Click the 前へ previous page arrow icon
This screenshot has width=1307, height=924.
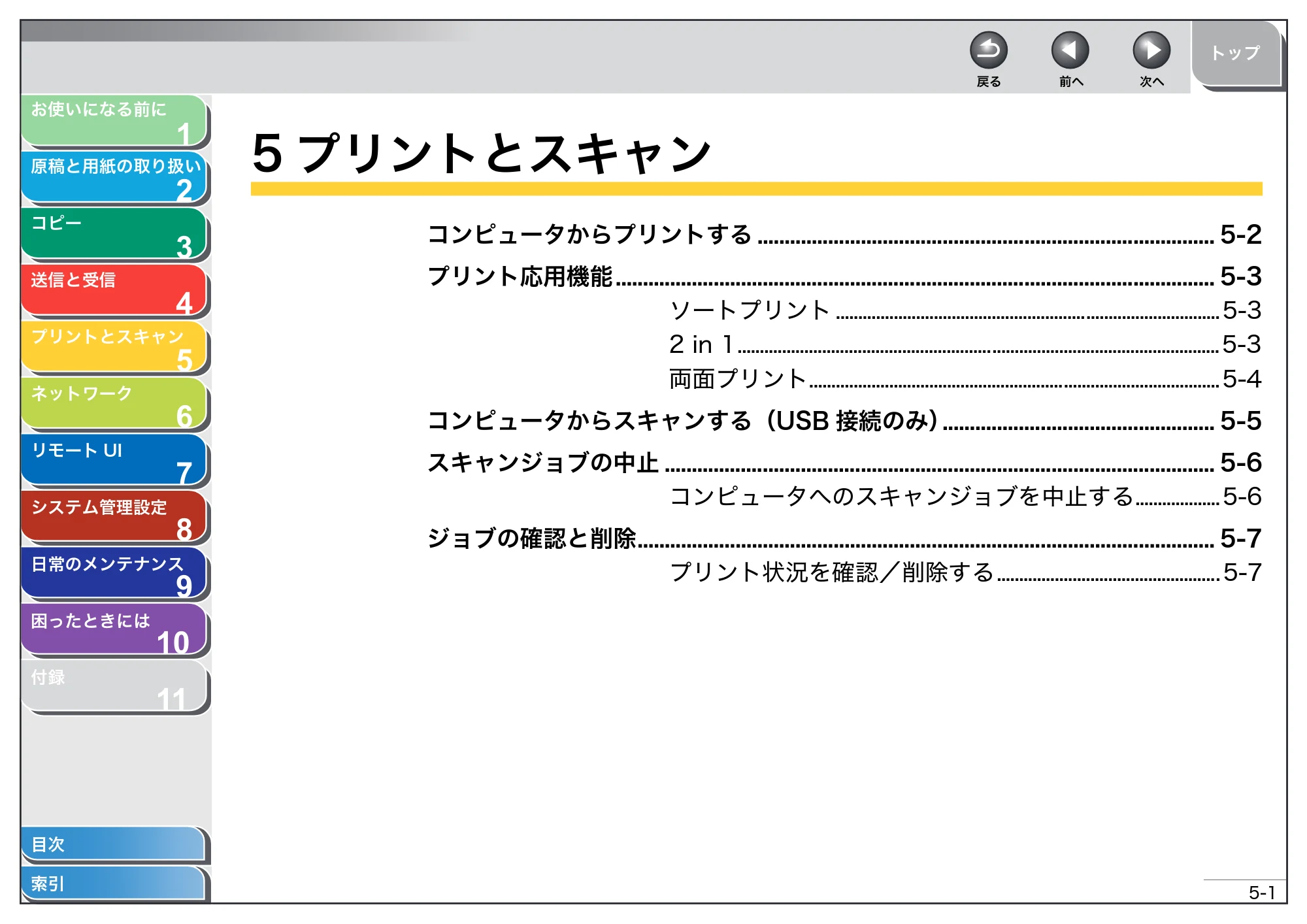1070,50
